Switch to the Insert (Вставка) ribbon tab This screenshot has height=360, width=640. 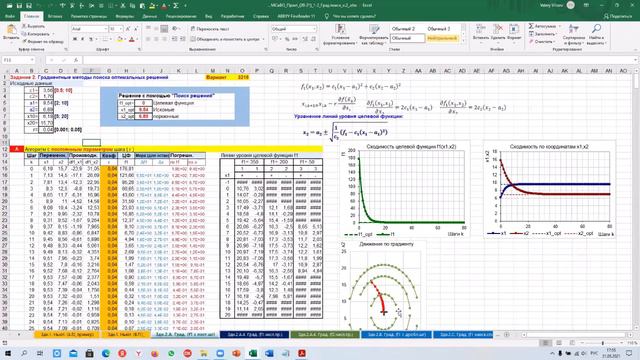point(55,16)
